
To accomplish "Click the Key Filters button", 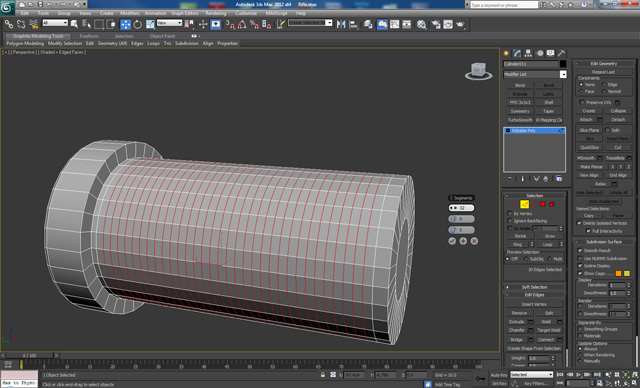I will 535,384.
